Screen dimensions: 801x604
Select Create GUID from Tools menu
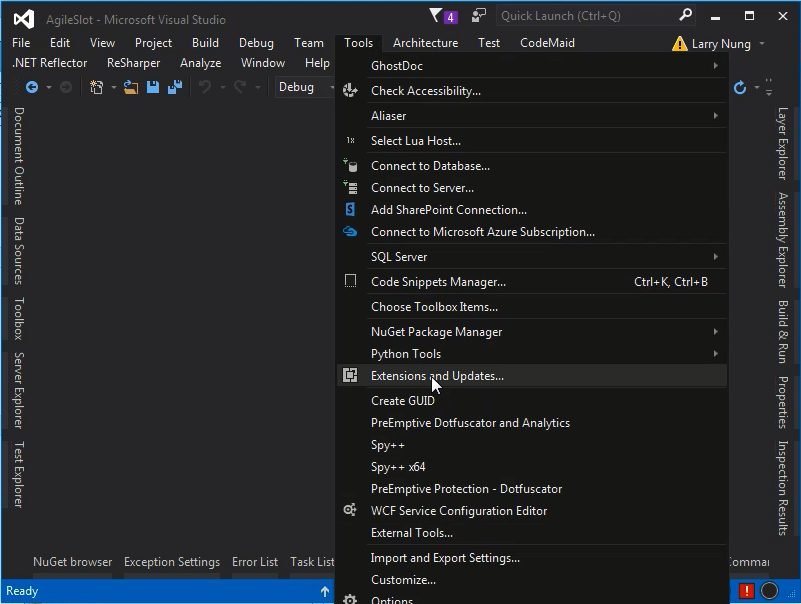click(531, 401)
